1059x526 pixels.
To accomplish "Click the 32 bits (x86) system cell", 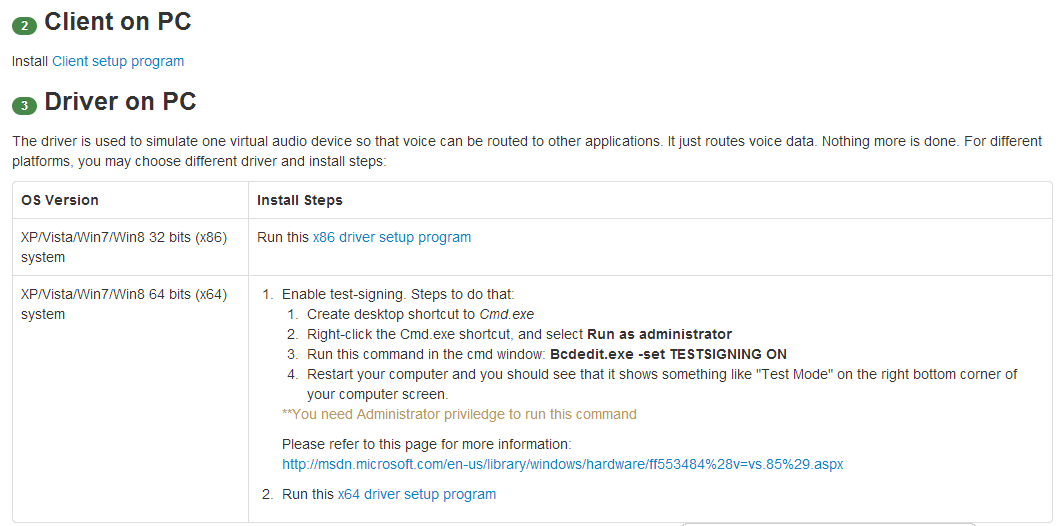I will pos(130,247).
